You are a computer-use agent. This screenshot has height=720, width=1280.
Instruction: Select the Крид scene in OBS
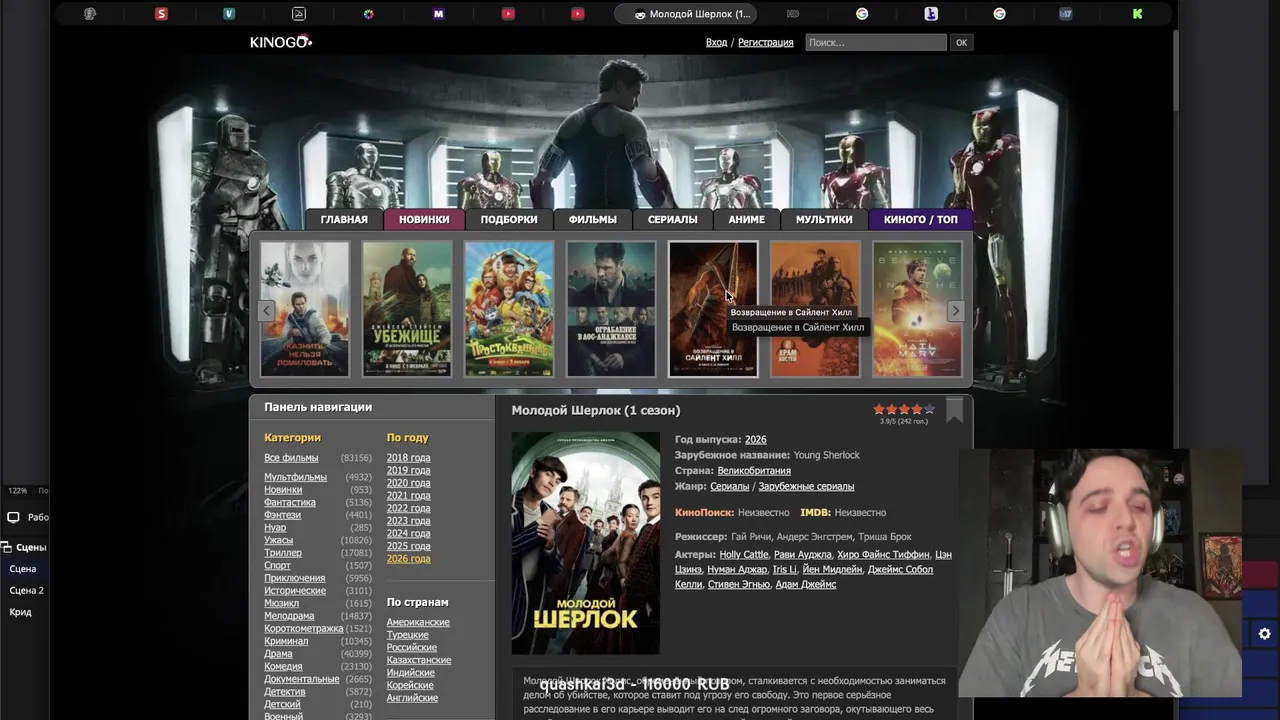click(20, 612)
